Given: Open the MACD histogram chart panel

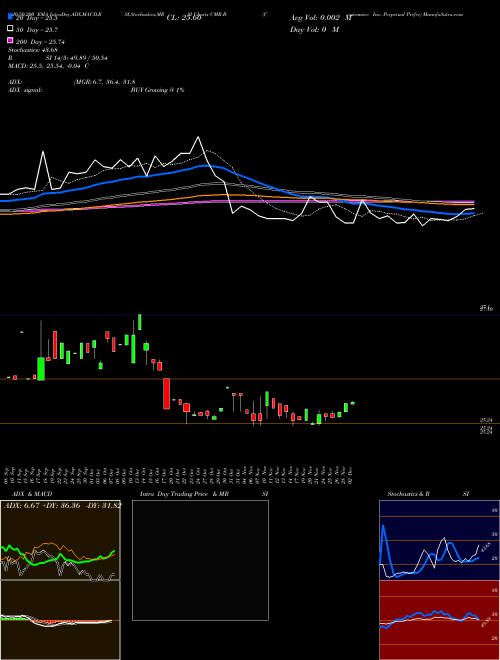Looking at the screenshot, I should click(x=60, y=620).
